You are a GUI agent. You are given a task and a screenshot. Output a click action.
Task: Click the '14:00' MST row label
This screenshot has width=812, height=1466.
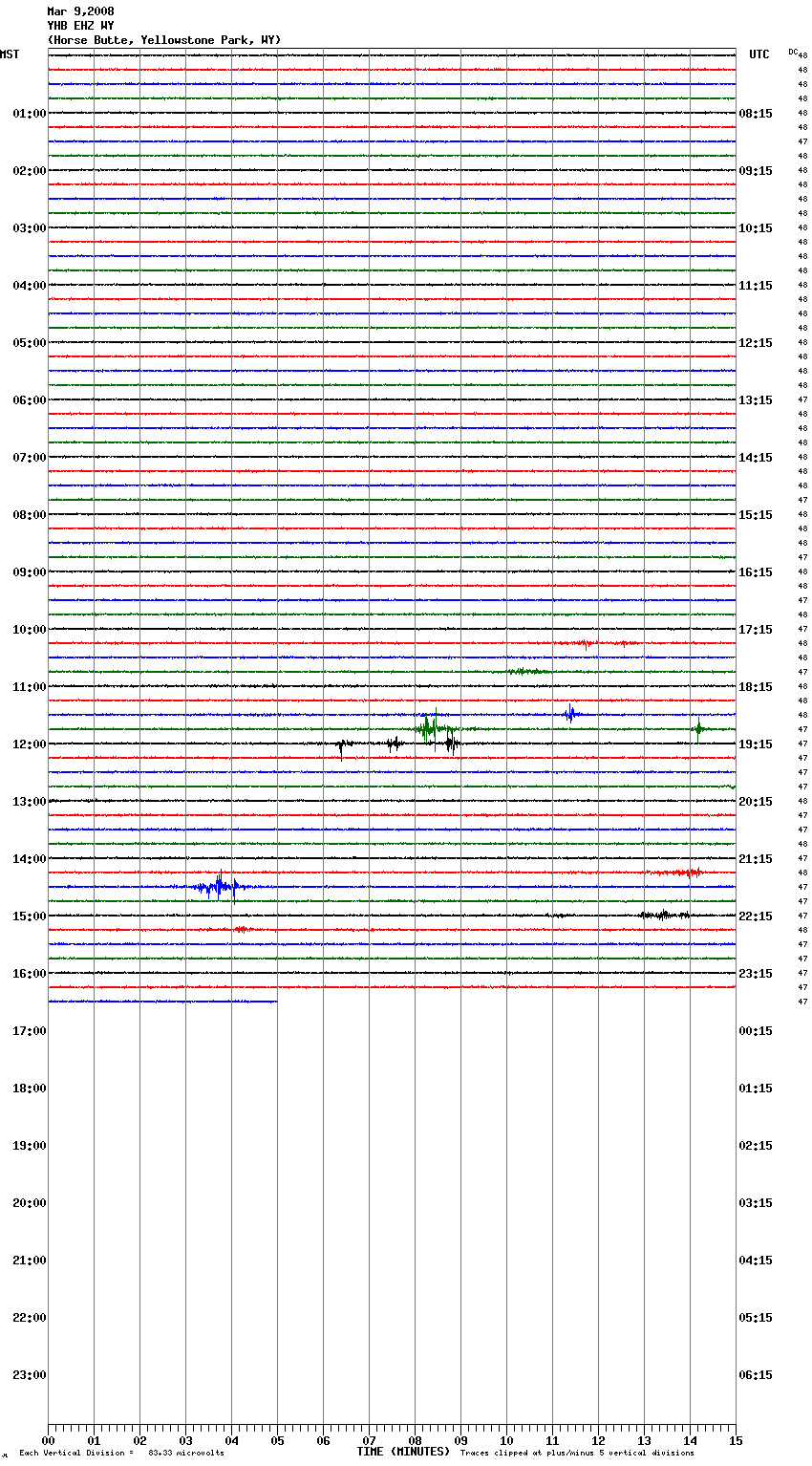(30, 859)
